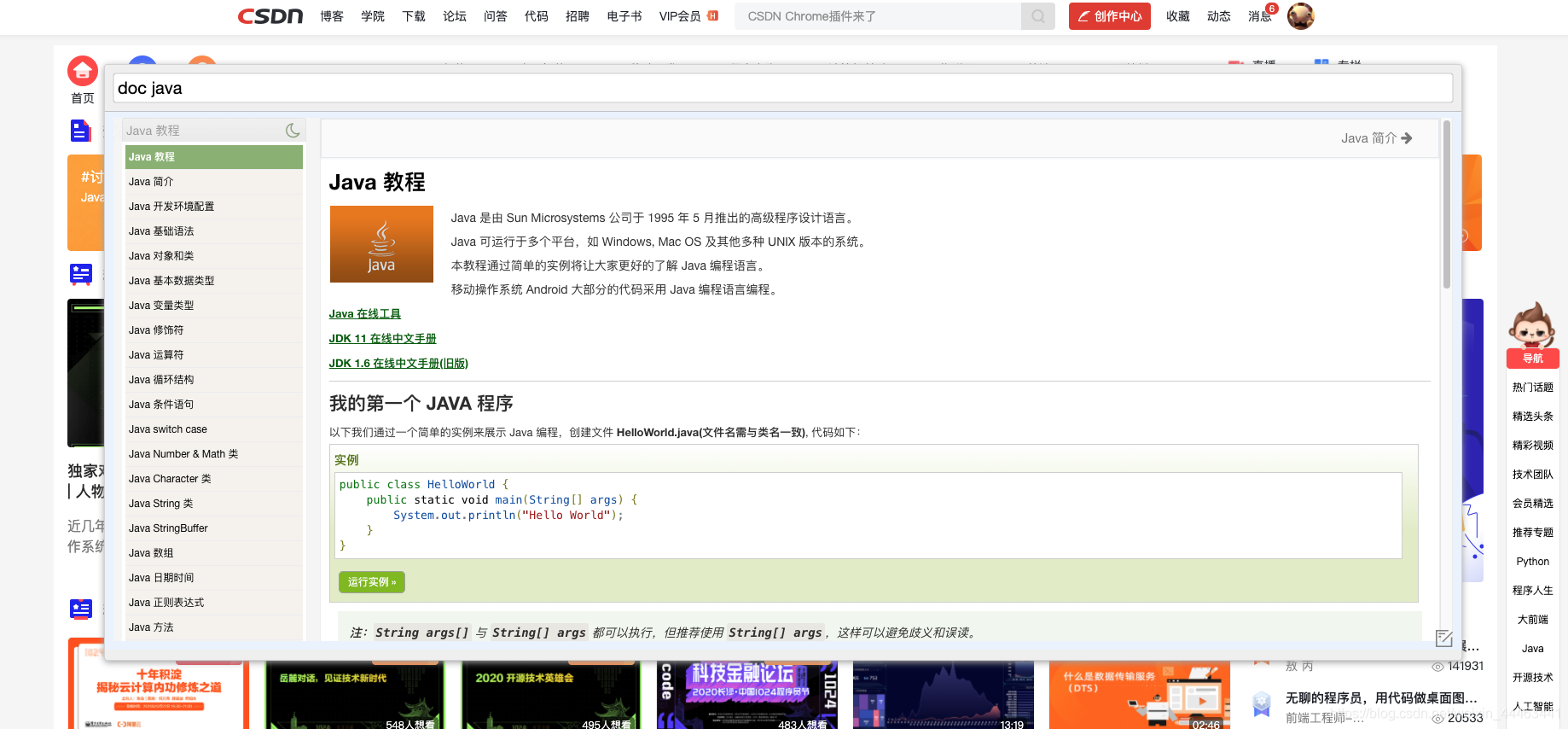Open the 电子书 menu item

click(624, 16)
